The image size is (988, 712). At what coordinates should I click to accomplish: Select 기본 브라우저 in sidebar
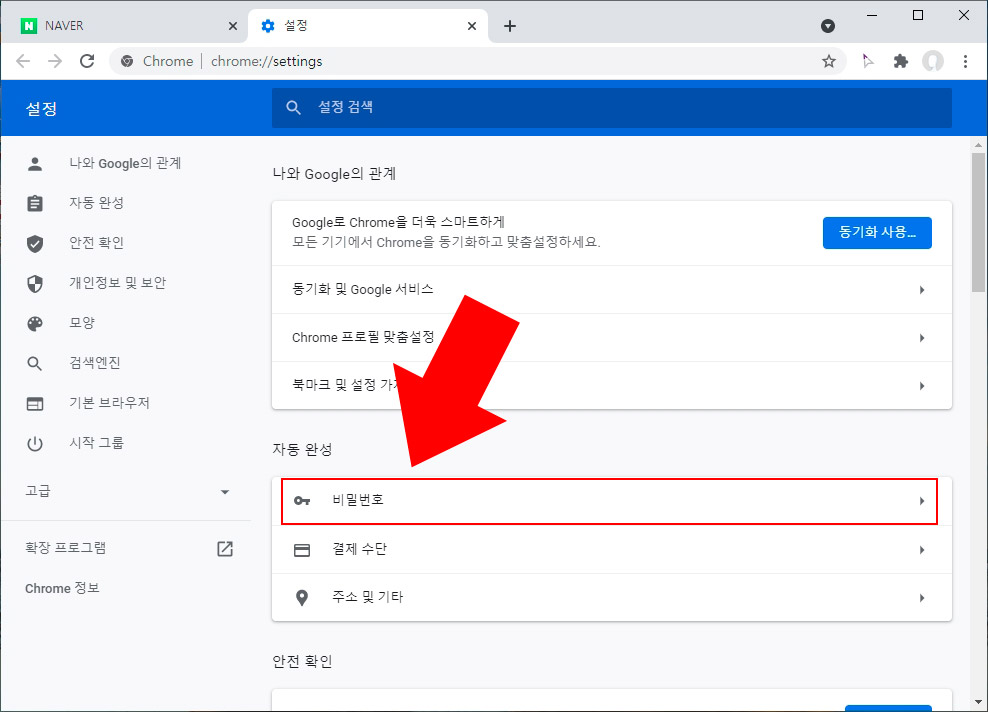pyautogui.click(x=109, y=403)
